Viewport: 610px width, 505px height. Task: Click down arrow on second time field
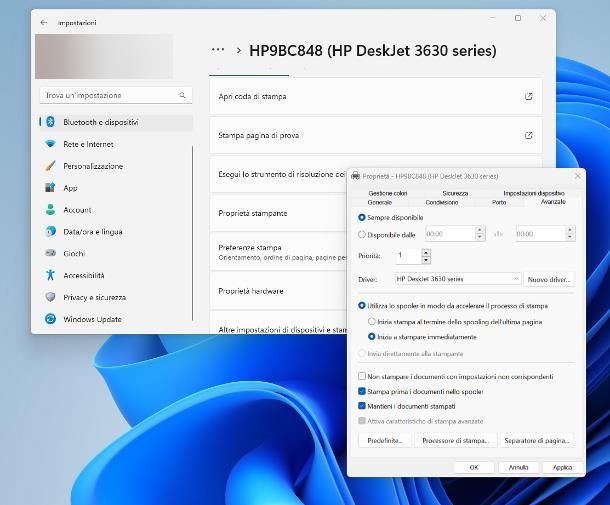(x=570, y=237)
